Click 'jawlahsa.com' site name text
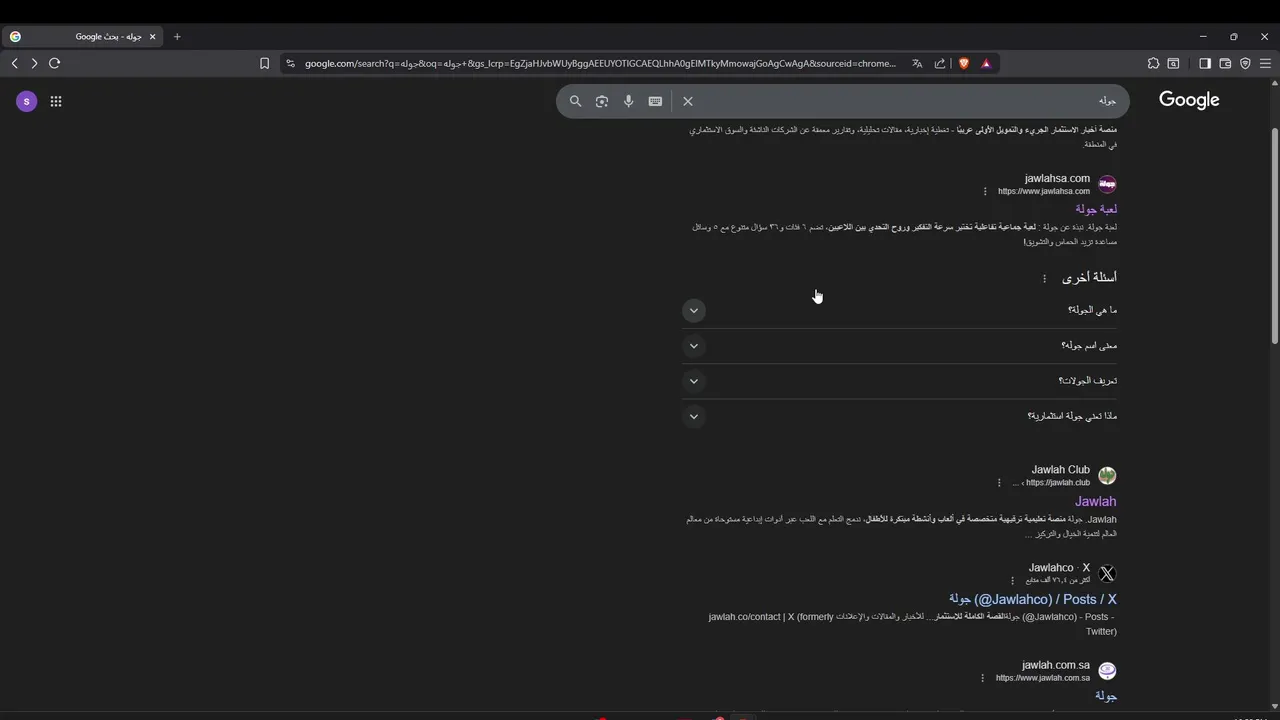 [1057, 179]
